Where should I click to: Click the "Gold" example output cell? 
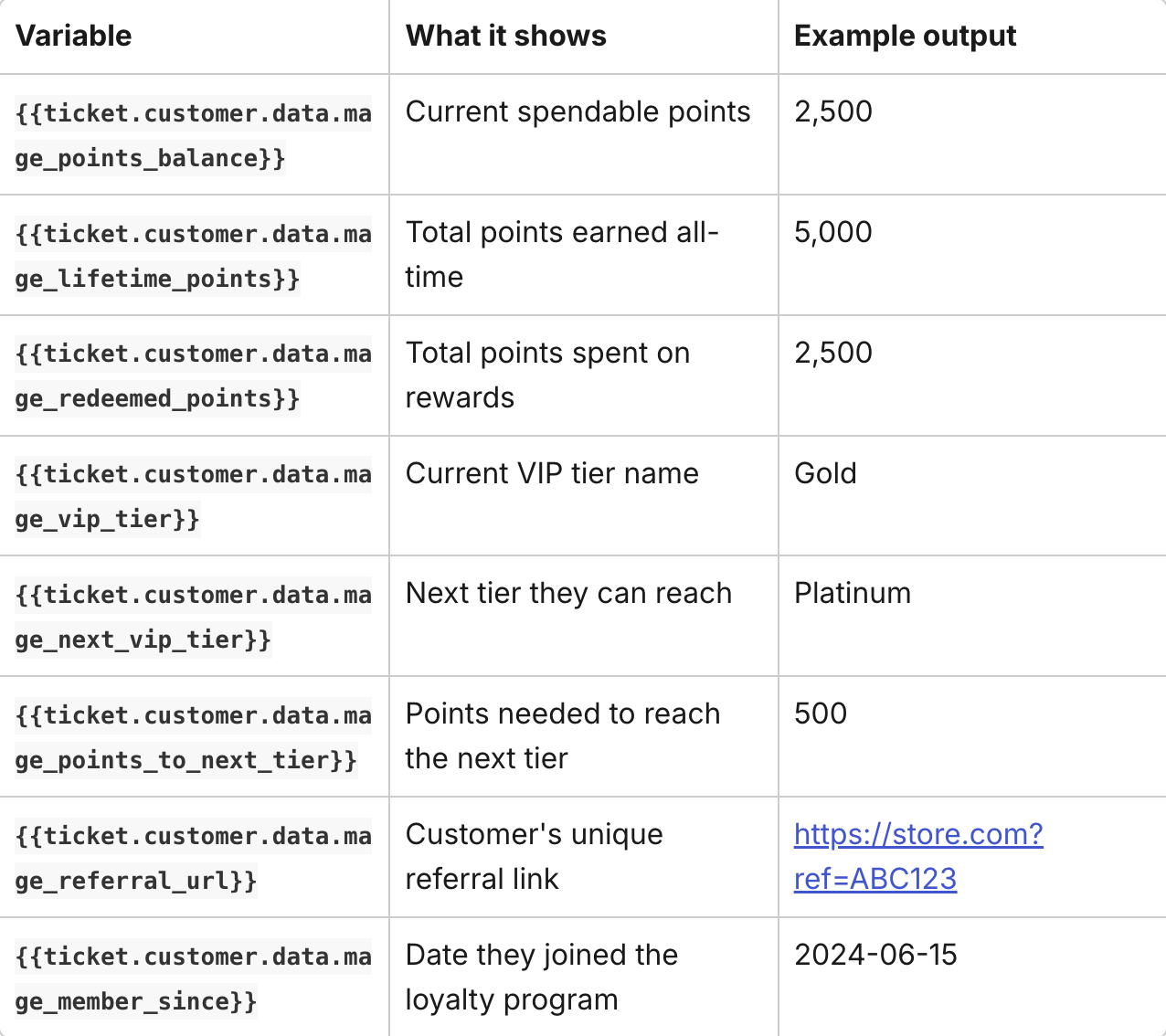[x=825, y=474]
